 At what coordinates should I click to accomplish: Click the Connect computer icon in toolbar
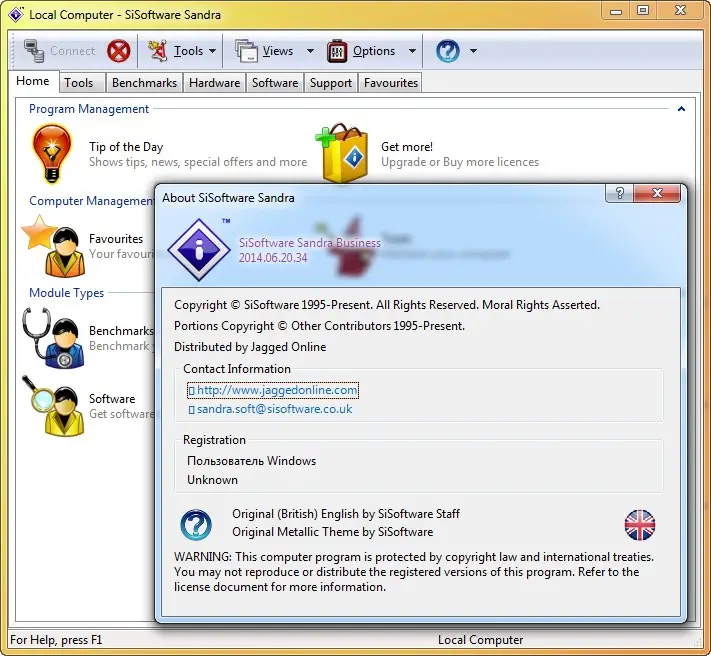(x=34, y=51)
